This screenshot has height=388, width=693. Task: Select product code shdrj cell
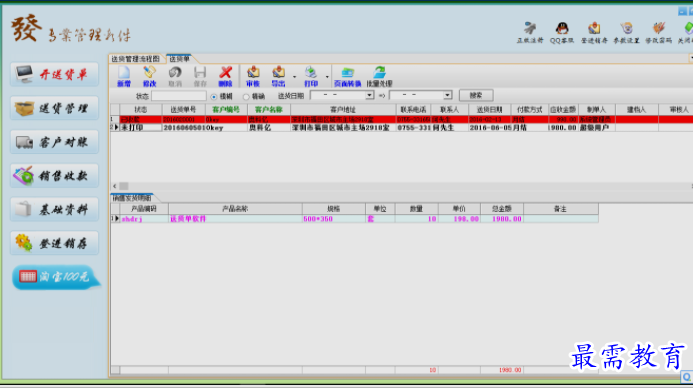tap(144, 219)
